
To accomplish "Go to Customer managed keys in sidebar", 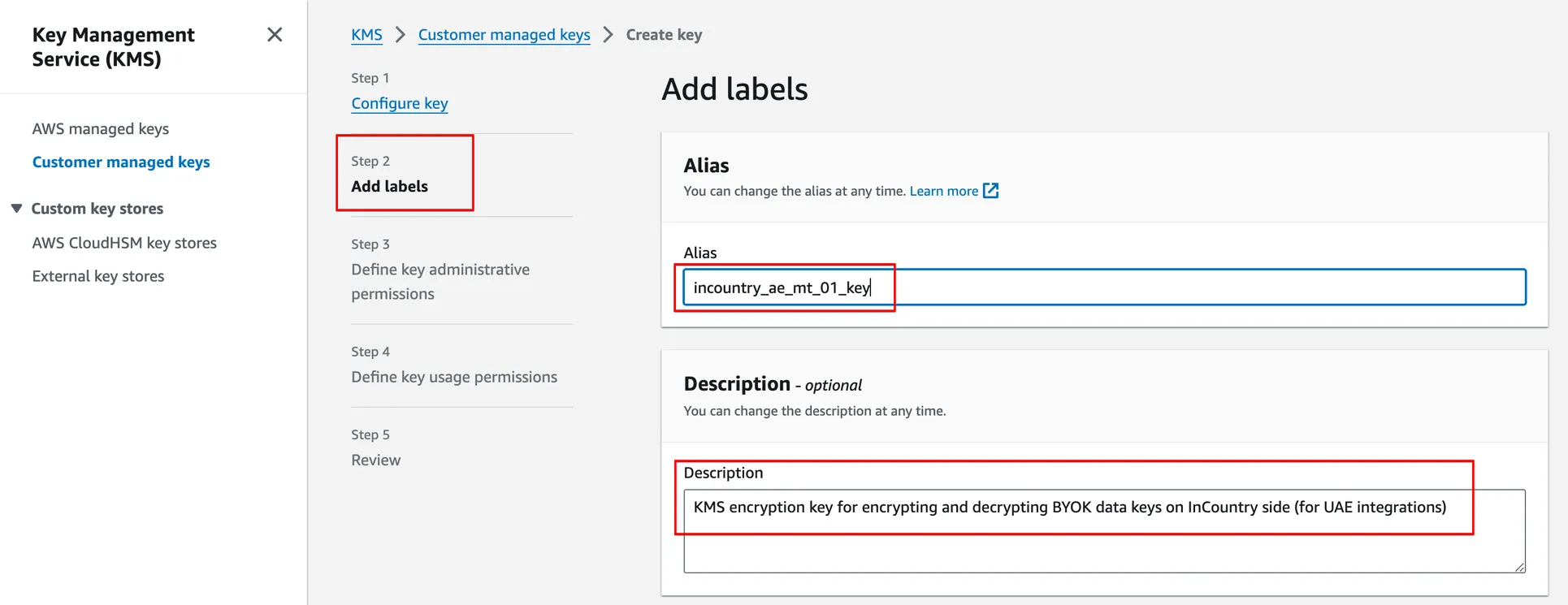I will pos(121,162).
